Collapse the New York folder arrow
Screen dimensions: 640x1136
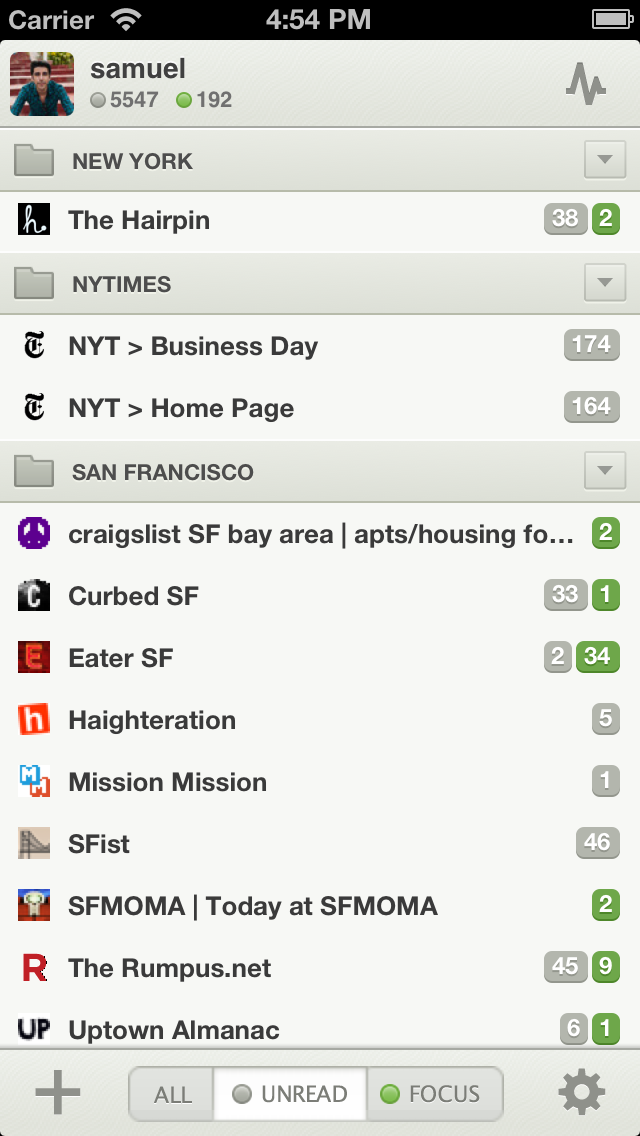pos(604,160)
